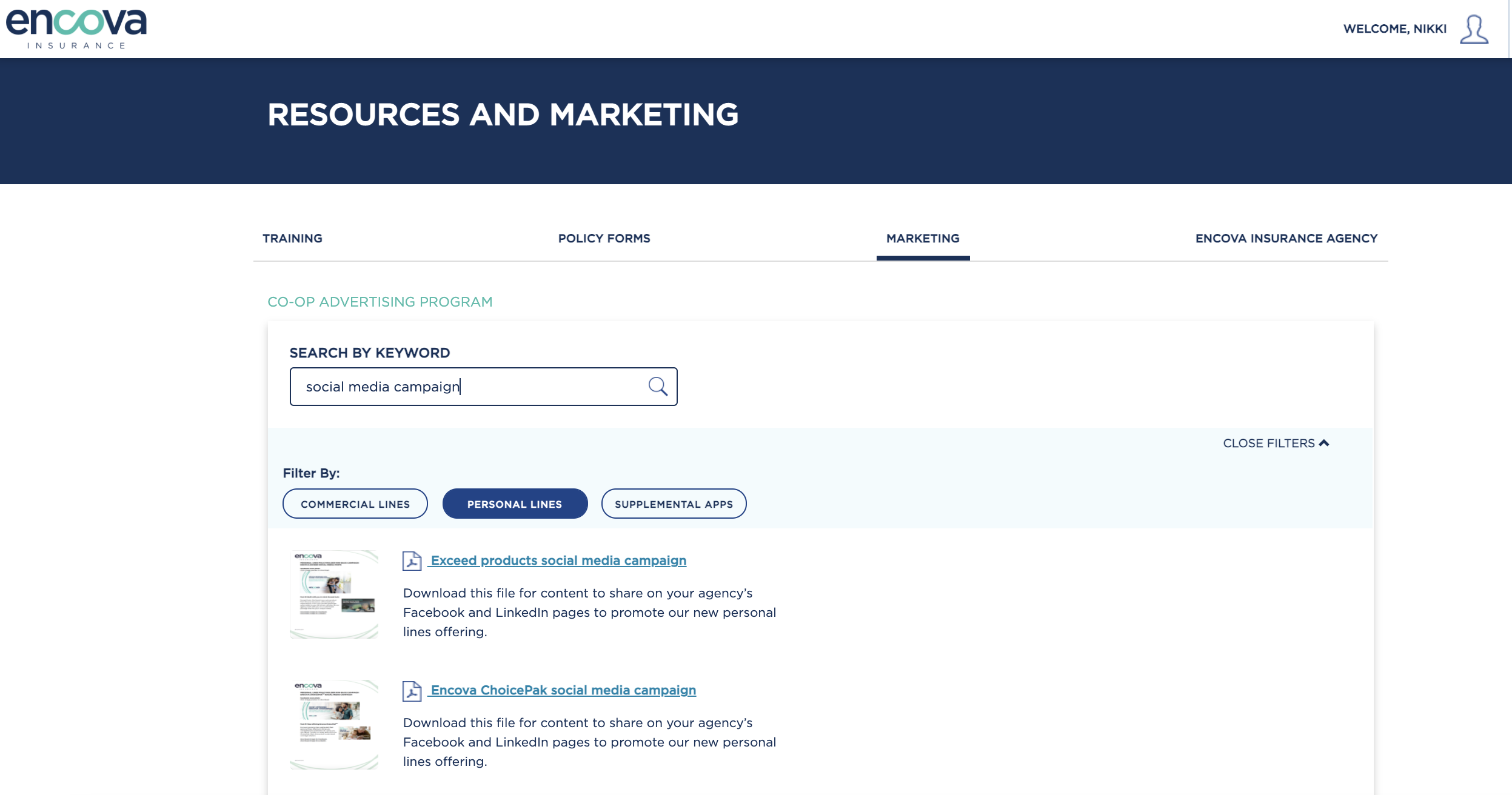Screen dimensions: 1512x795
Task: Collapse filters with Close Filters
Action: click(x=1276, y=443)
